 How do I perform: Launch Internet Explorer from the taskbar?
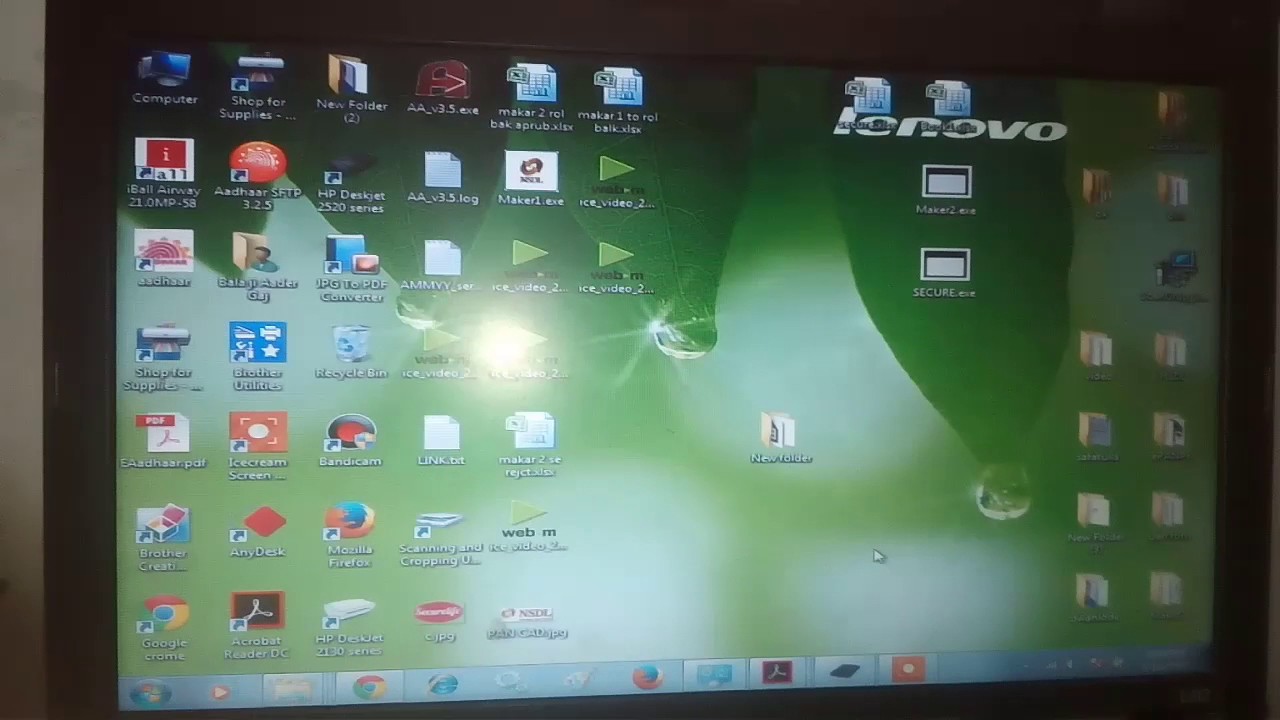(x=442, y=685)
